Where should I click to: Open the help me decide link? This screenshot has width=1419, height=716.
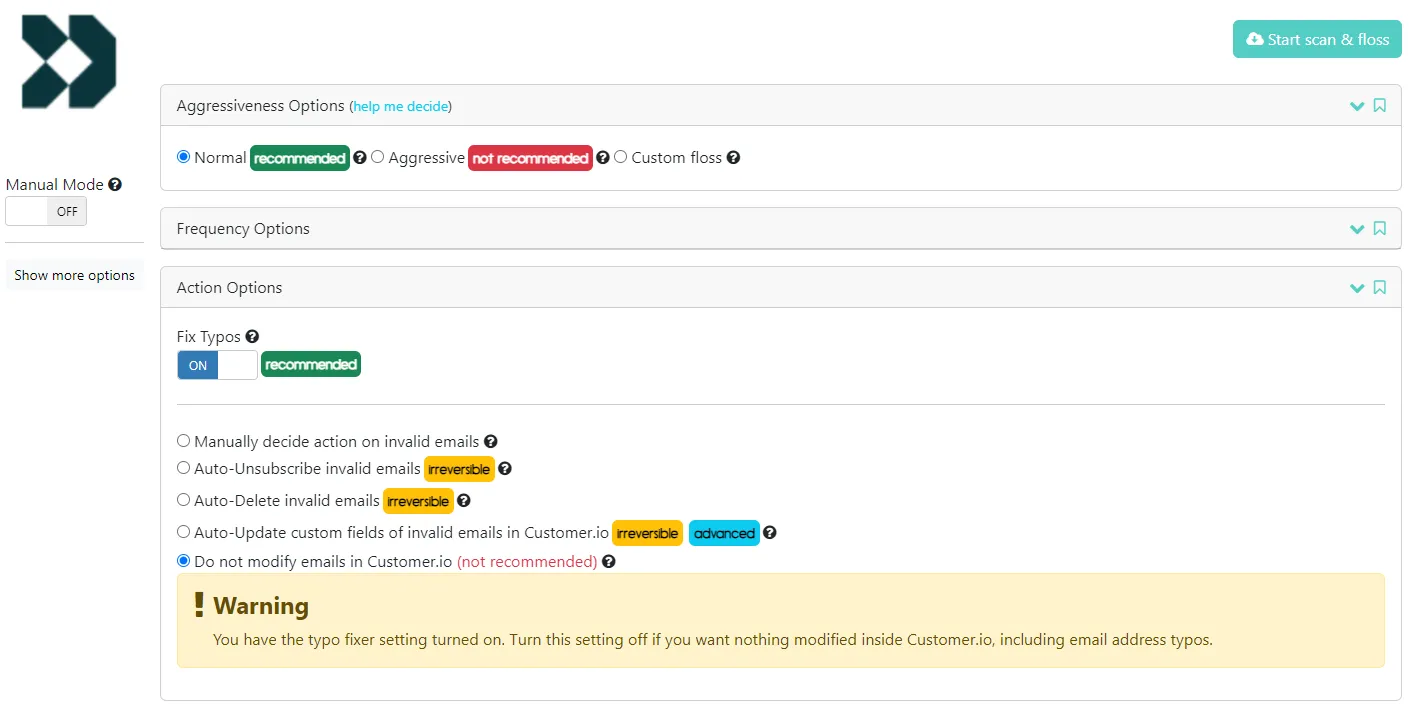click(x=400, y=106)
